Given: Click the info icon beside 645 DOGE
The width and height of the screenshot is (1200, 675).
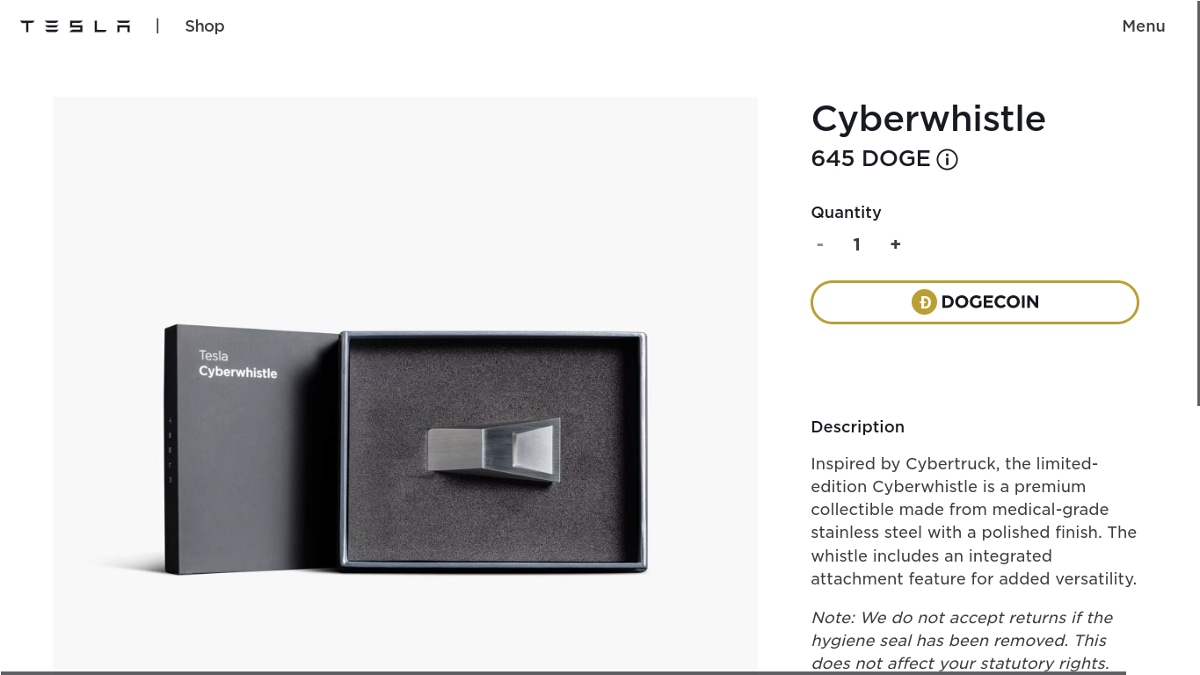Looking at the screenshot, I should coord(947,160).
